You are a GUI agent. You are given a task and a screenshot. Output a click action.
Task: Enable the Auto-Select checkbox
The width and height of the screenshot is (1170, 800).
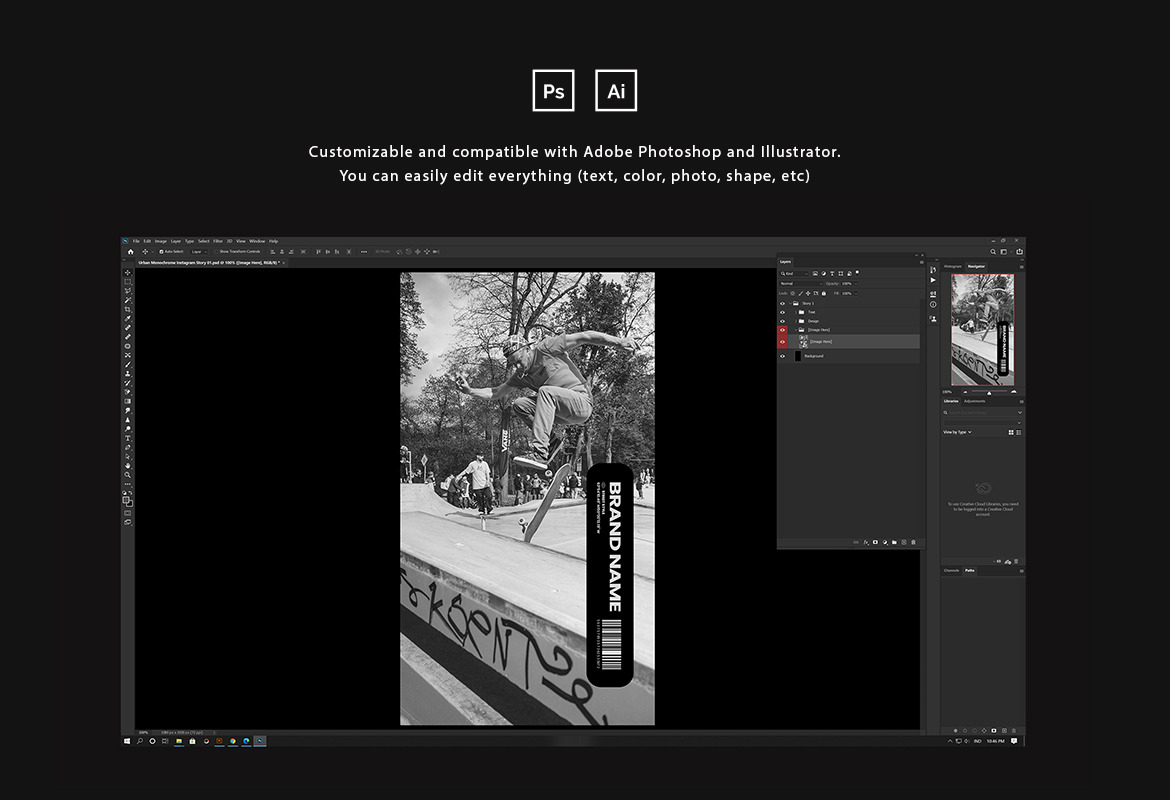(x=159, y=252)
